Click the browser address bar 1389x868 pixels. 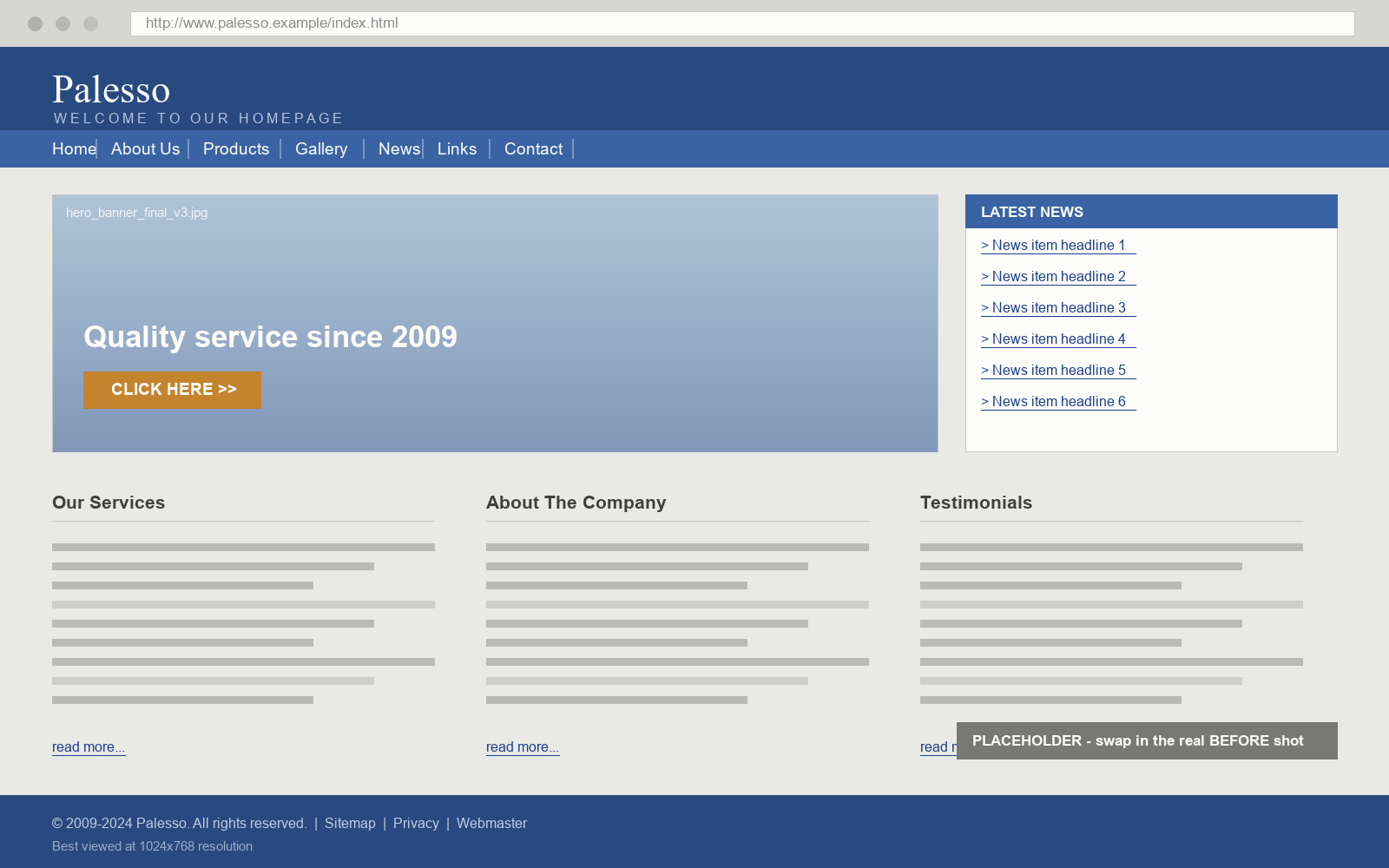tap(742, 23)
